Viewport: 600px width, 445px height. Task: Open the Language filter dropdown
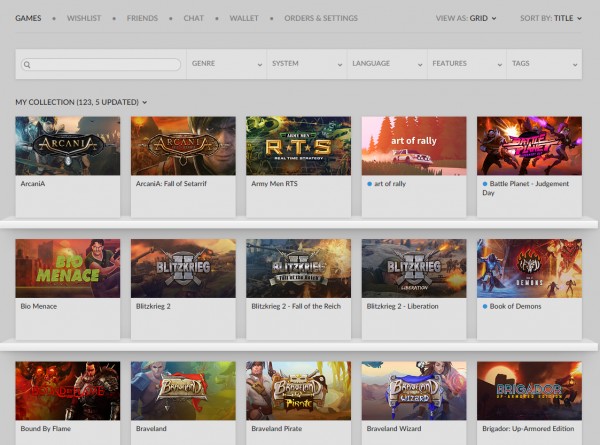[387, 64]
